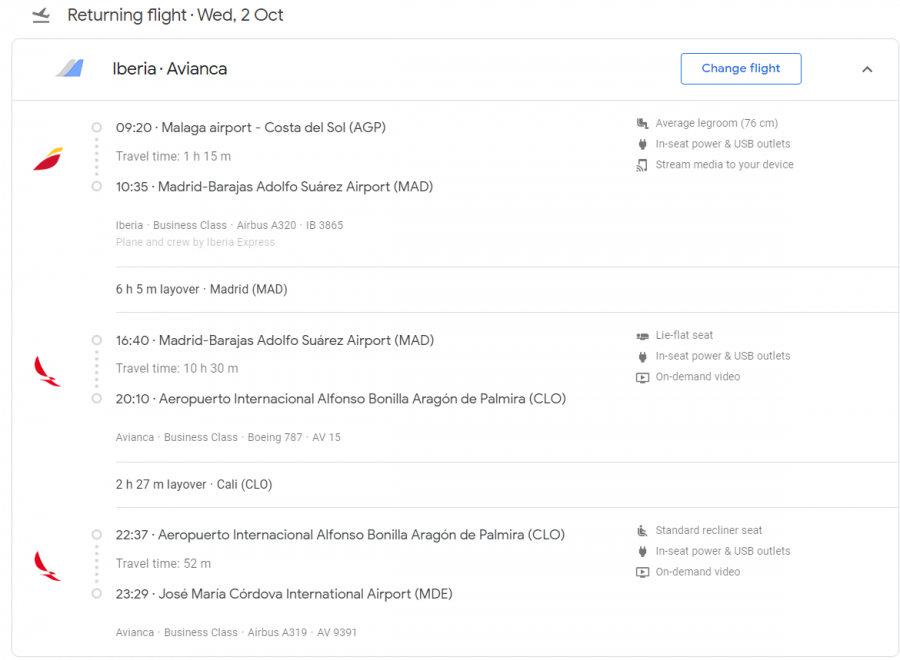Click the returning flight landing plane icon
Image resolution: width=900 pixels, height=660 pixels.
click(x=41, y=15)
